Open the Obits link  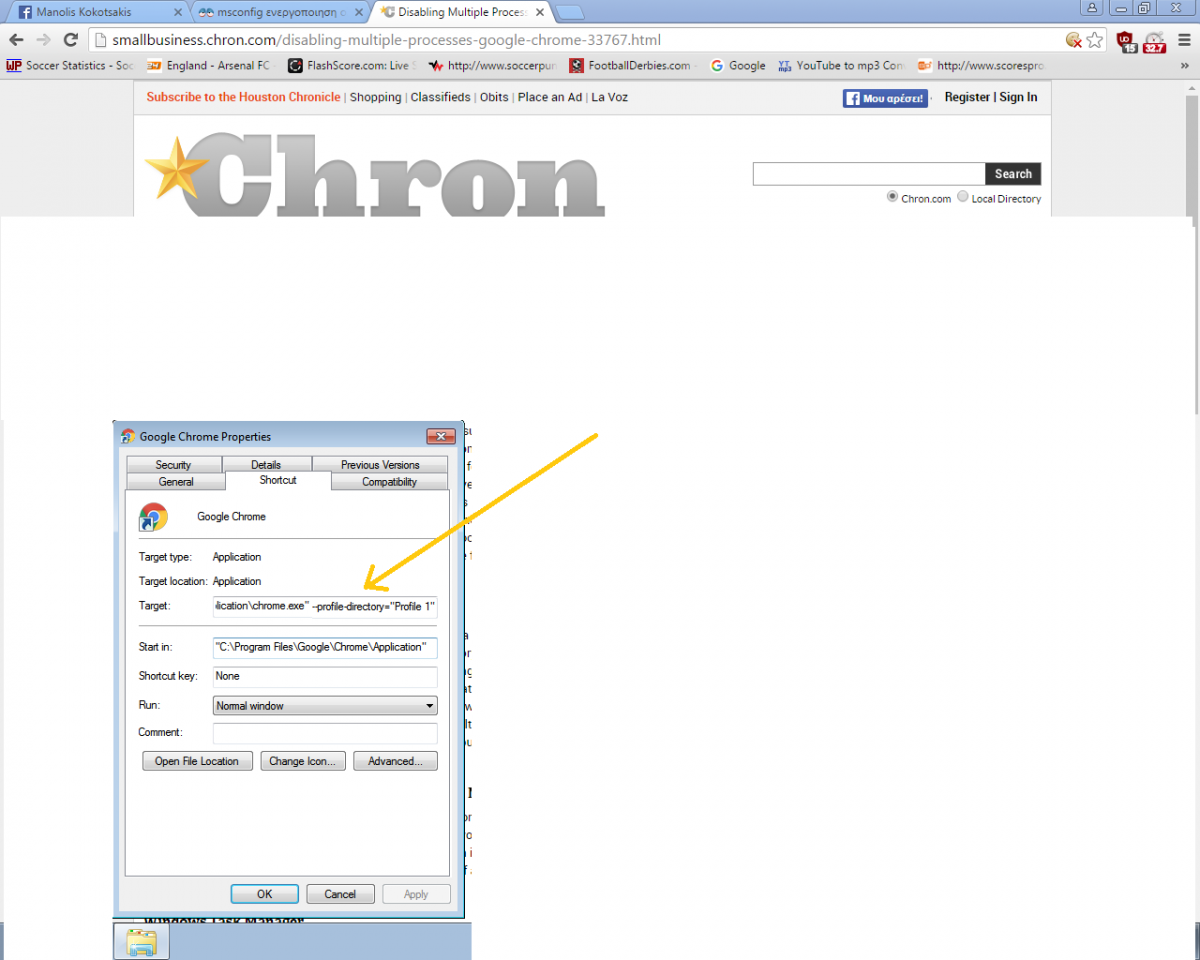point(494,97)
